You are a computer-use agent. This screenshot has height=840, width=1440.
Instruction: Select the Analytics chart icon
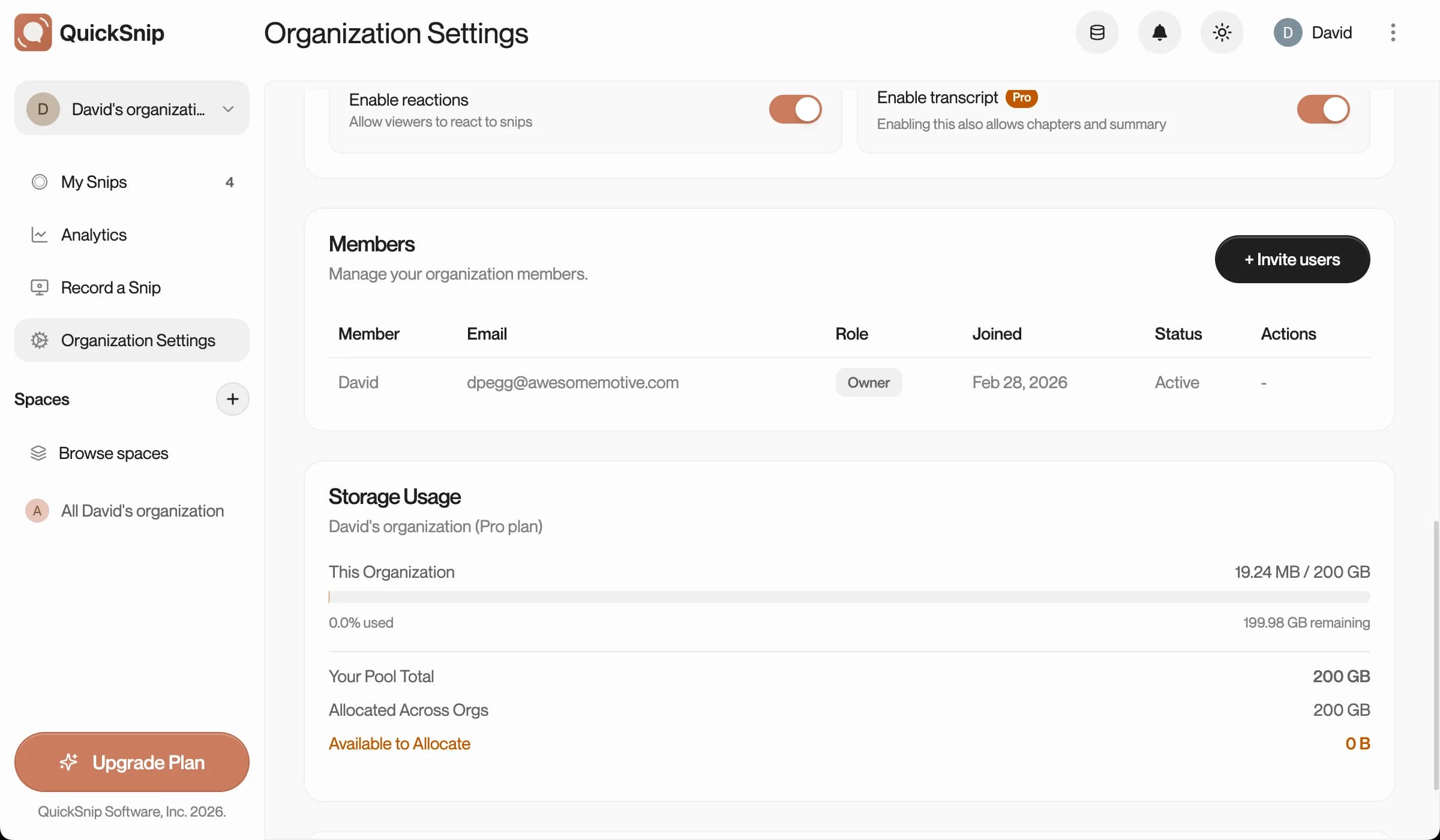coord(39,234)
